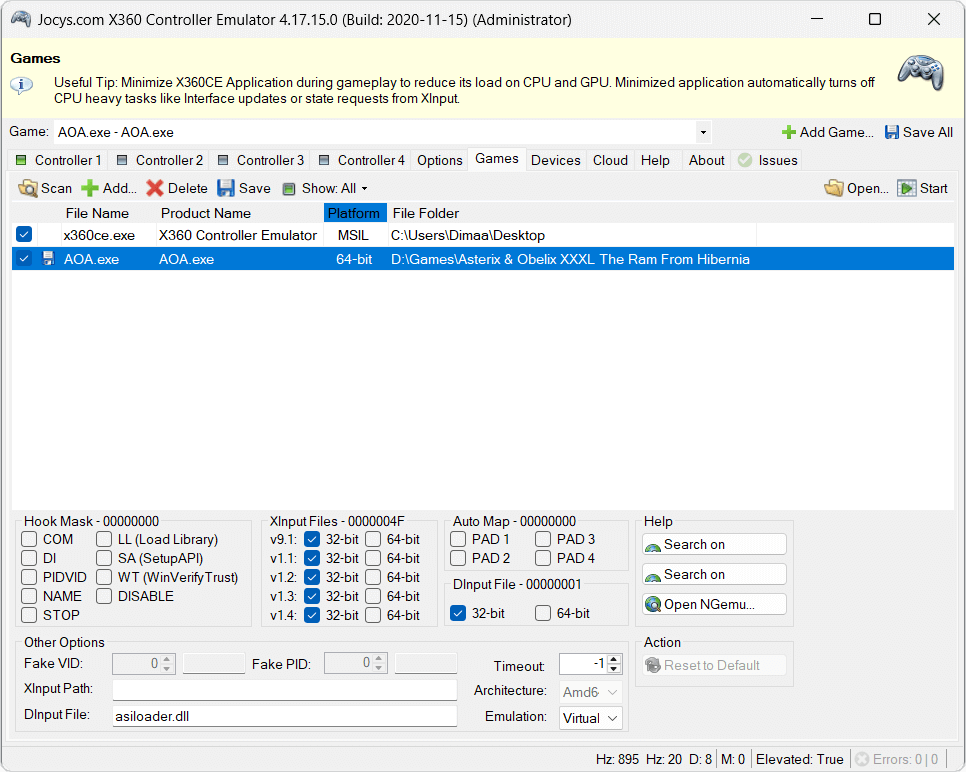Image resolution: width=966 pixels, height=772 pixels.
Task: Click the floppy disk Save icon in the toolbar
Action: (x=226, y=188)
